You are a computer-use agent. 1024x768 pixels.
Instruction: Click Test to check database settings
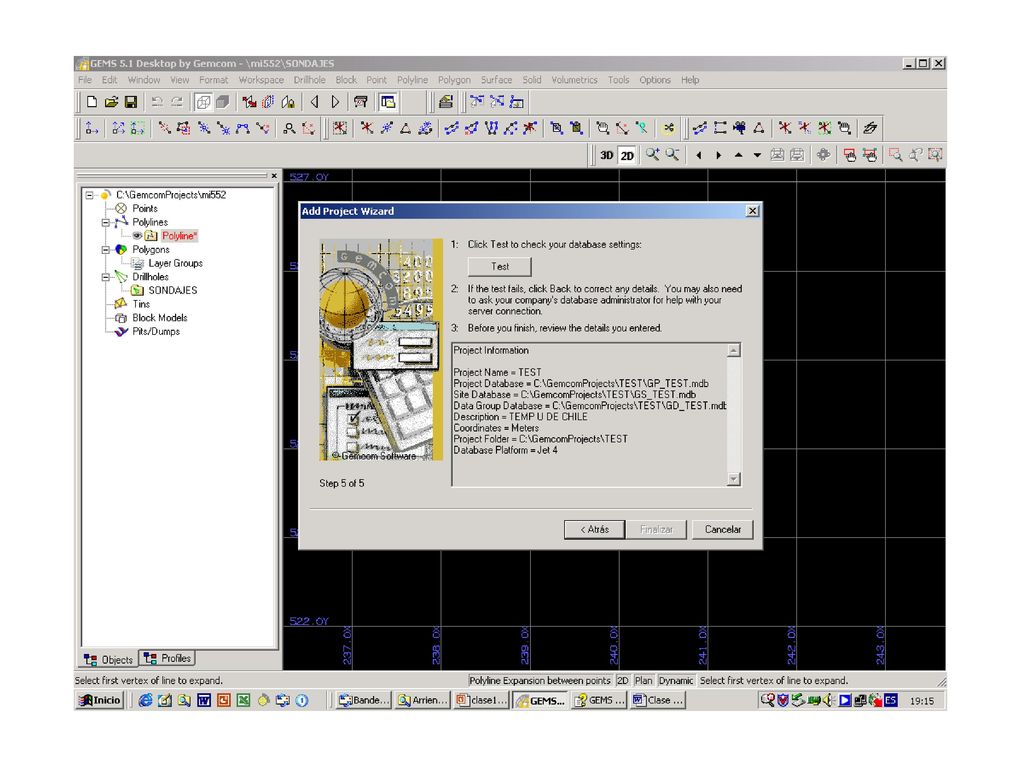point(500,266)
